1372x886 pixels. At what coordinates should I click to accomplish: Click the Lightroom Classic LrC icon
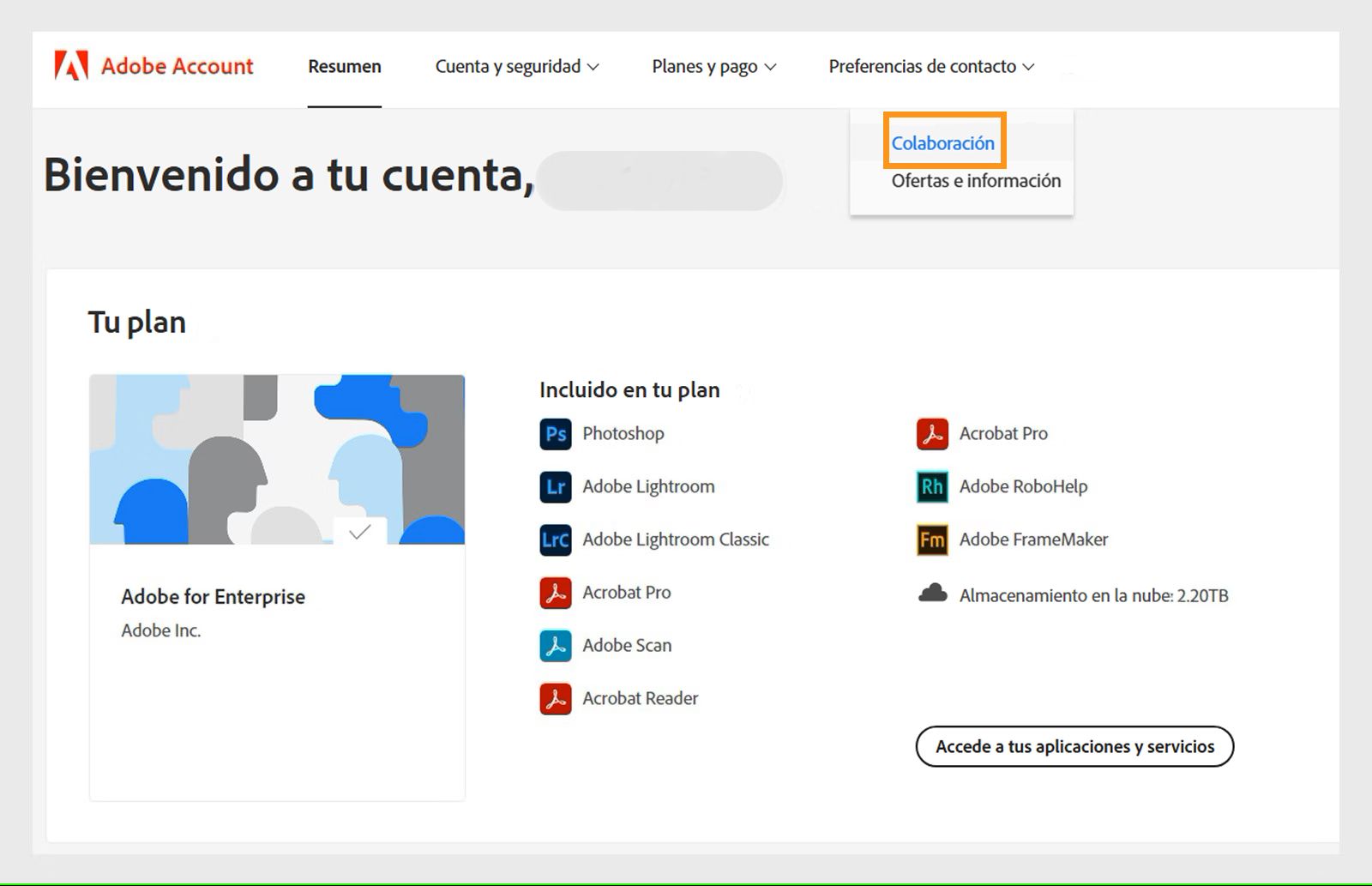click(x=556, y=540)
